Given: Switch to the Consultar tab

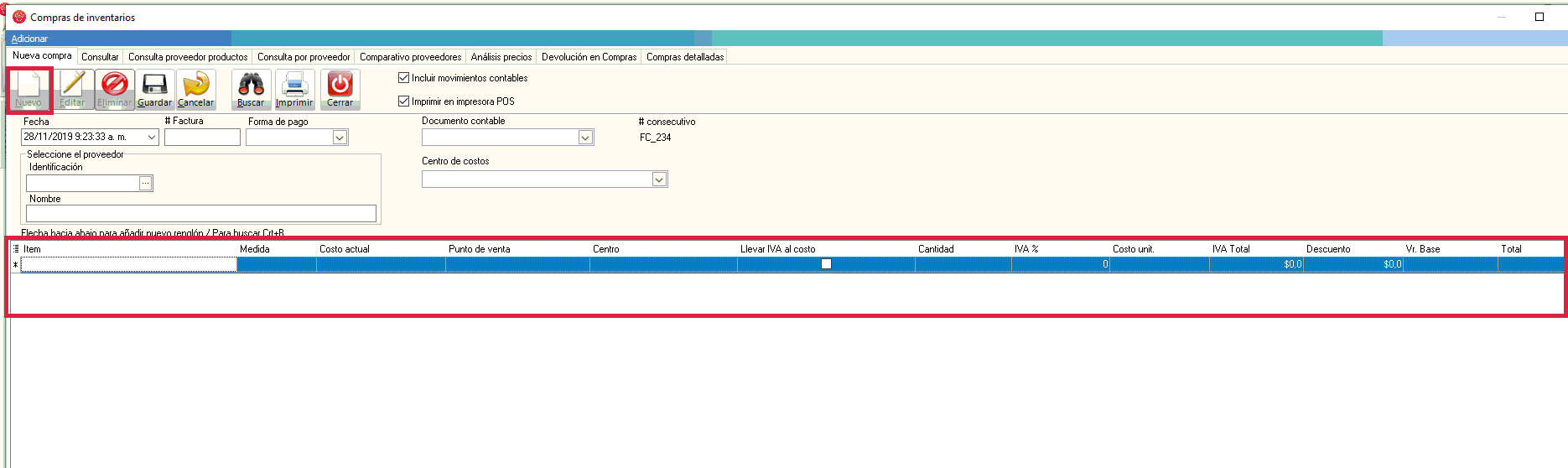Looking at the screenshot, I should (100, 57).
